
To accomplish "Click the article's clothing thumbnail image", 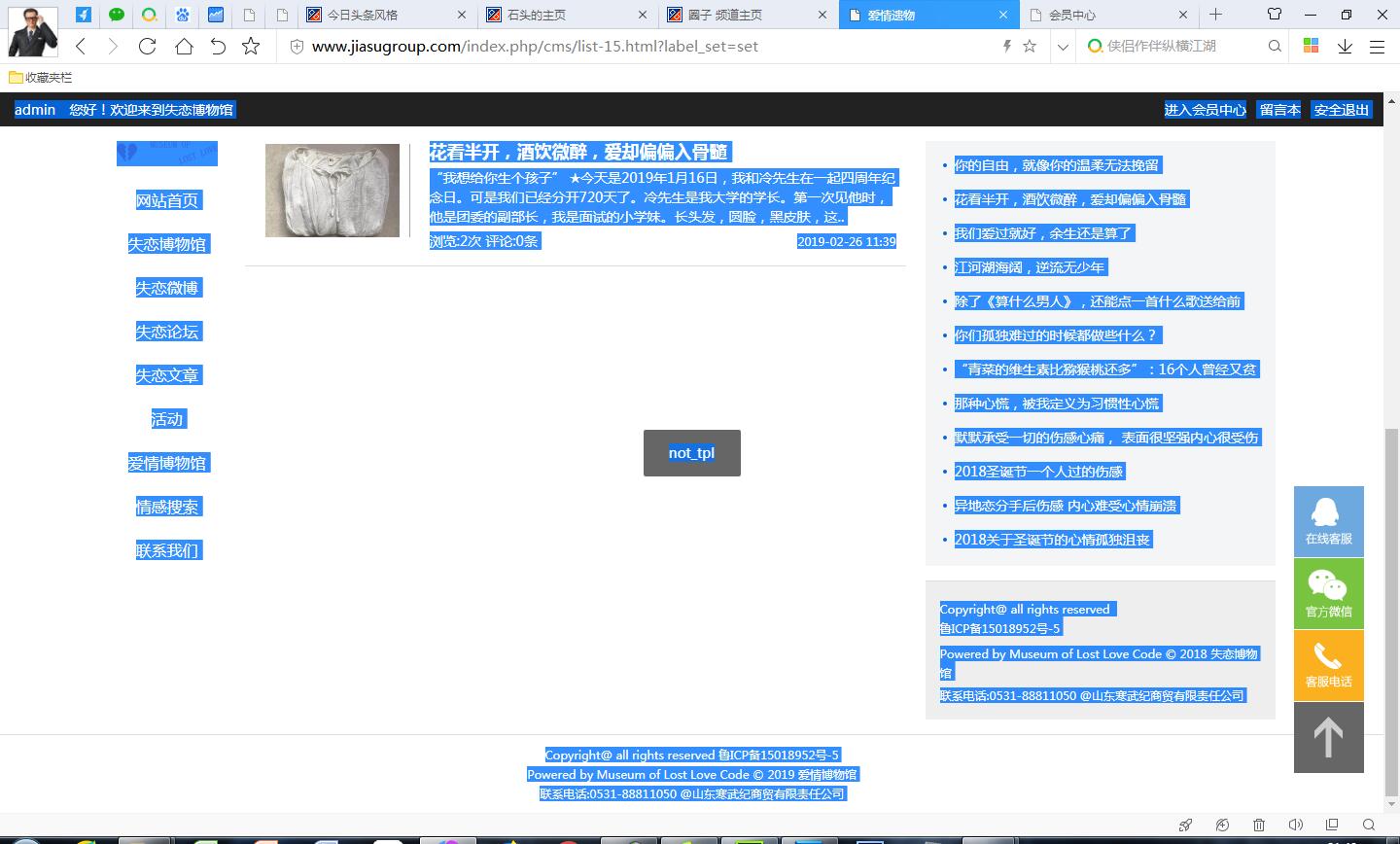I will (332, 191).
